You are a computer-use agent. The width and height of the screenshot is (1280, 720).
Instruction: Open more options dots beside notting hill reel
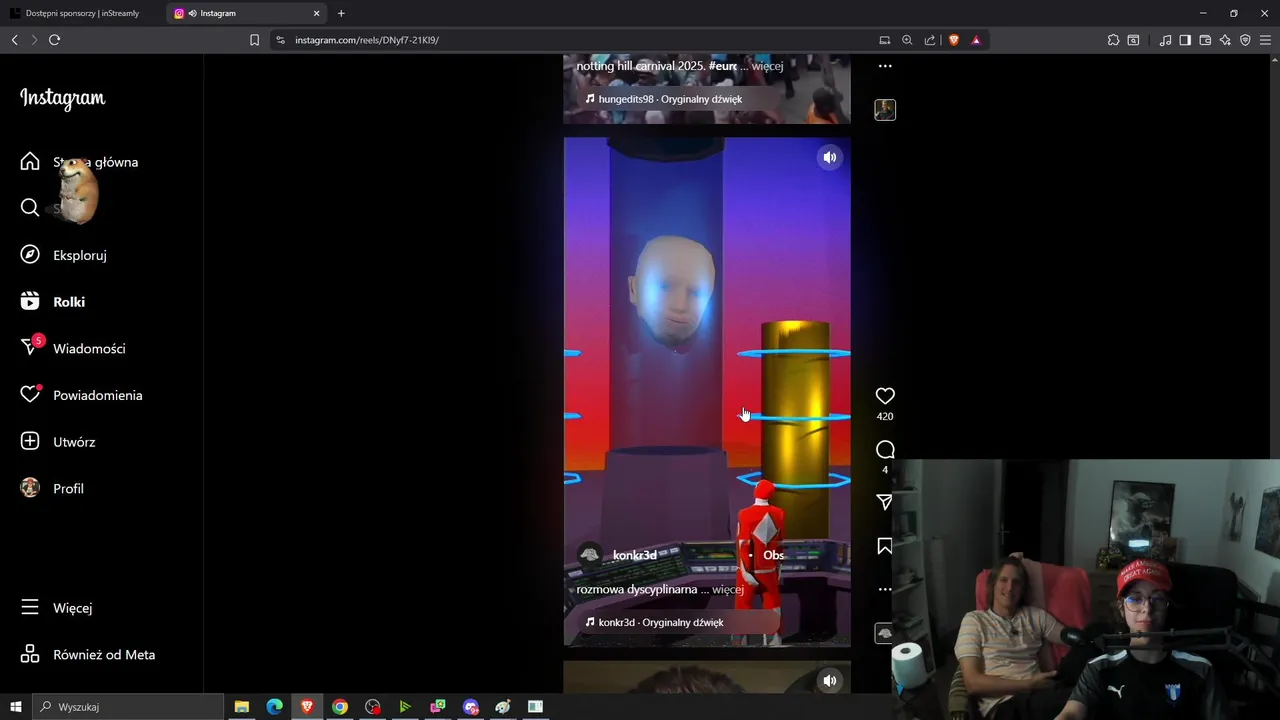(x=885, y=66)
